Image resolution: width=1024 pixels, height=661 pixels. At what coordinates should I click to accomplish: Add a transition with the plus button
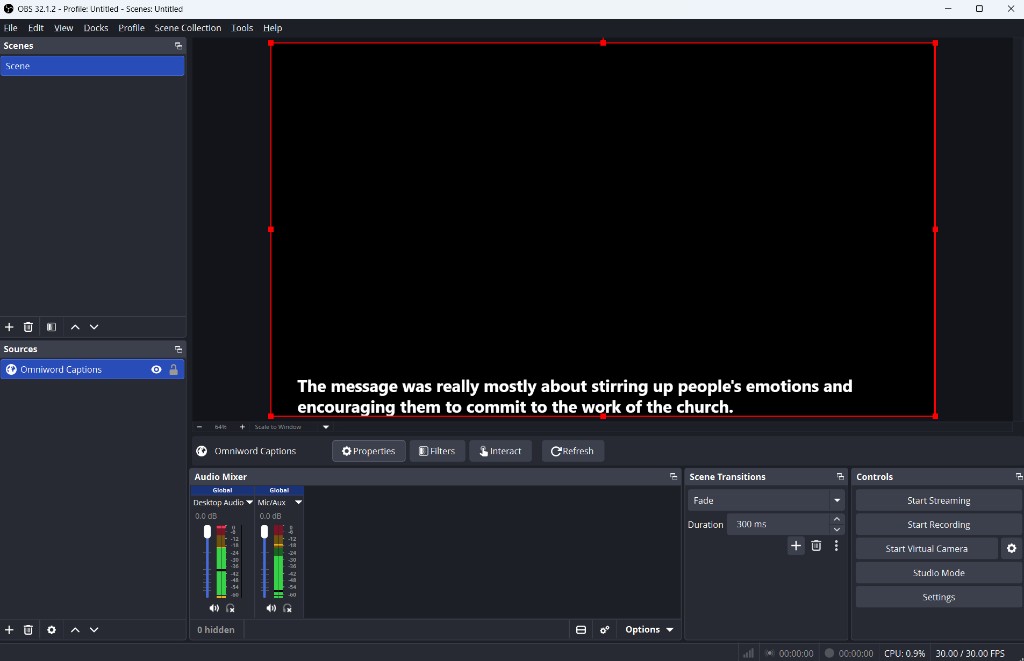tap(796, 546)
